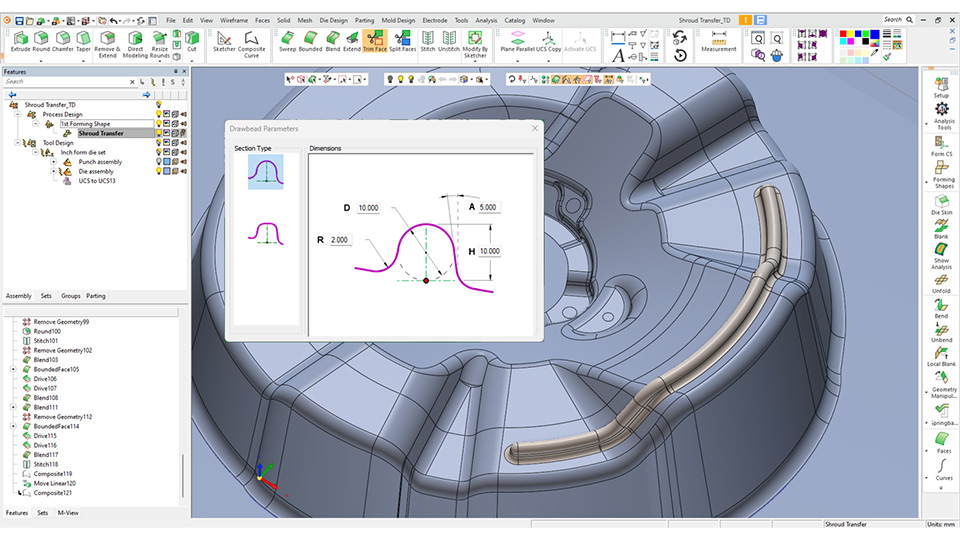Select the Extend face tool

click(x=351, y=42)
